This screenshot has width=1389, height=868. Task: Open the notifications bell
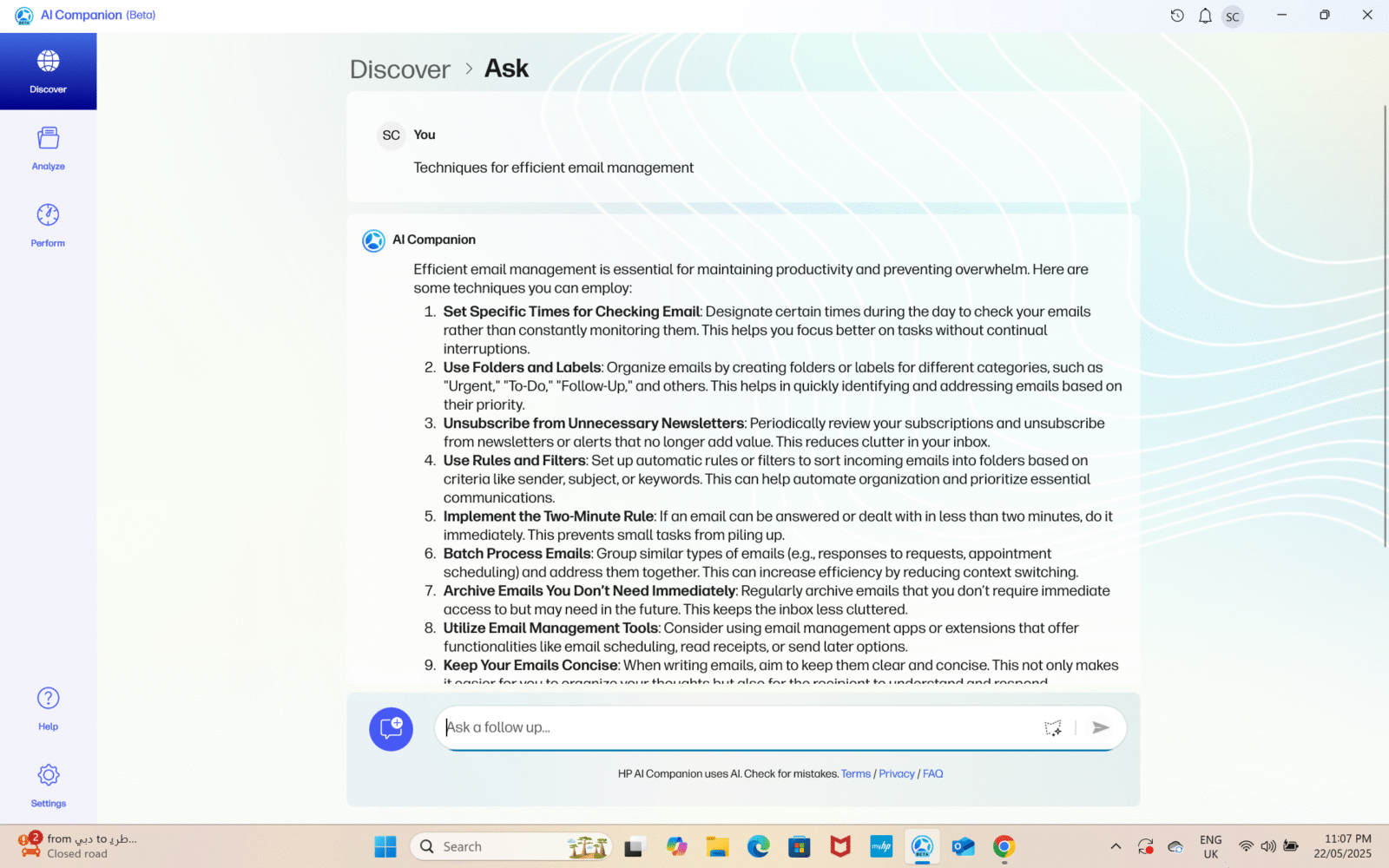tap(1205, 16)
